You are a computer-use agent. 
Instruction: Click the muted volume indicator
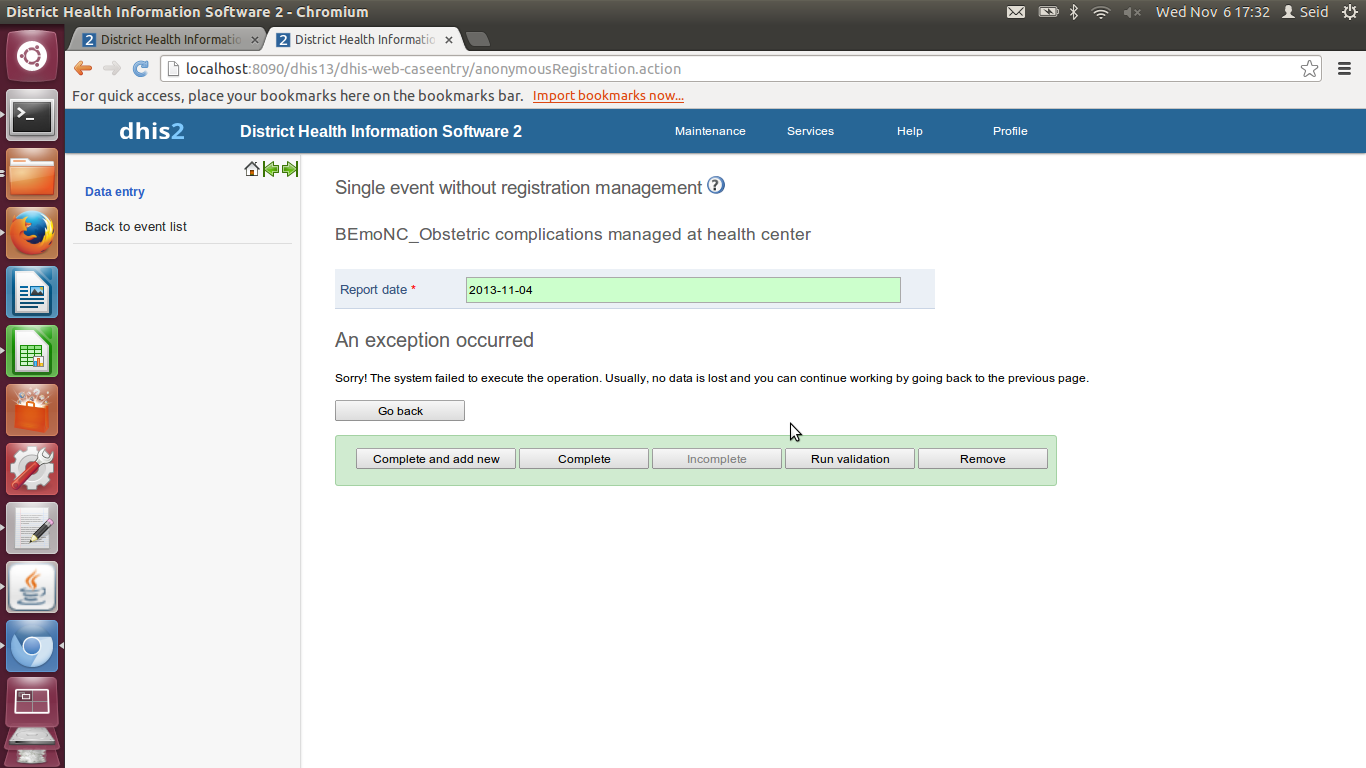1132,12
